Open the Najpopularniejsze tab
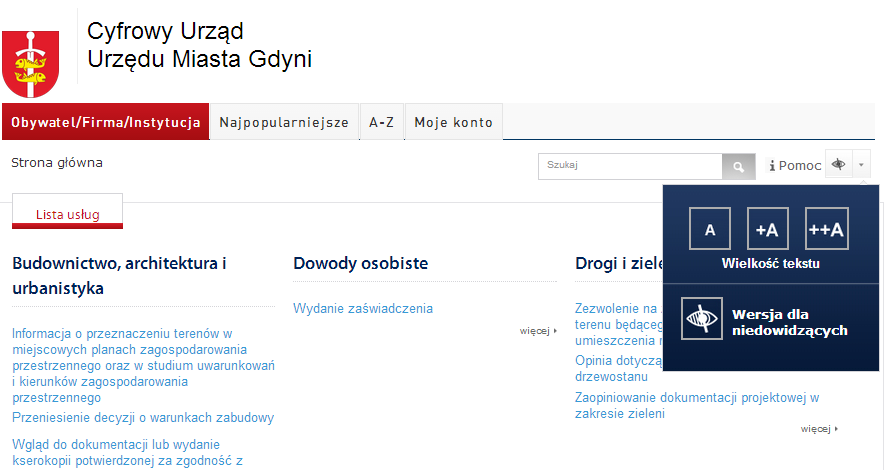Viewport: 893px width, 470px height. coord(284,123)
